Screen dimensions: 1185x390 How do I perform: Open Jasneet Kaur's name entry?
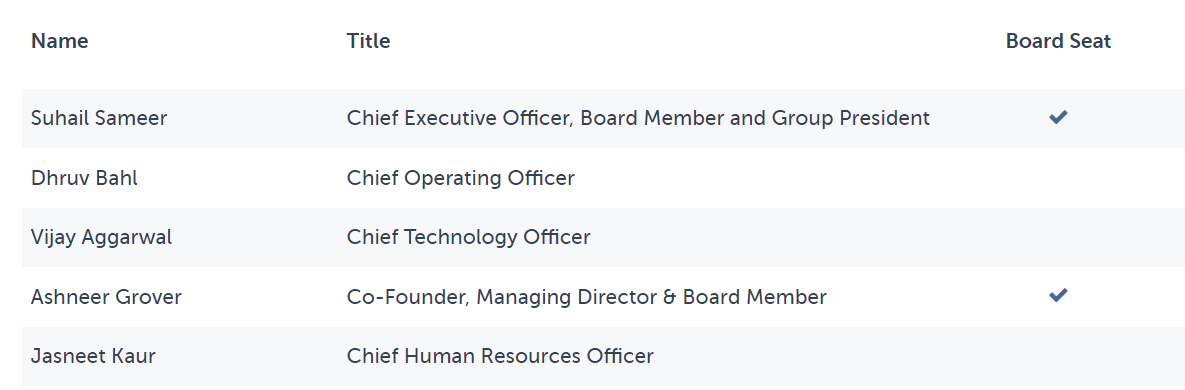click(93, 355)
